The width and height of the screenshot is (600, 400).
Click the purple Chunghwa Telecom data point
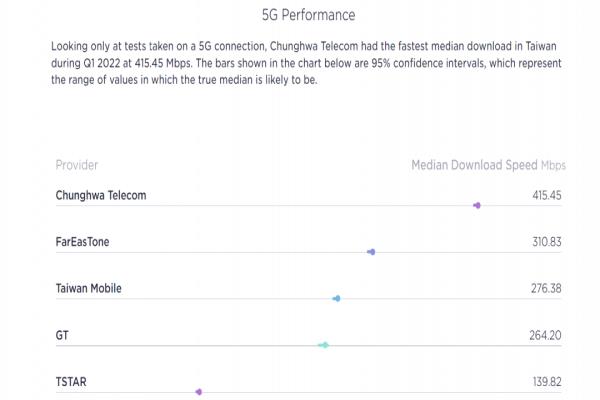(x=477, y=206)
